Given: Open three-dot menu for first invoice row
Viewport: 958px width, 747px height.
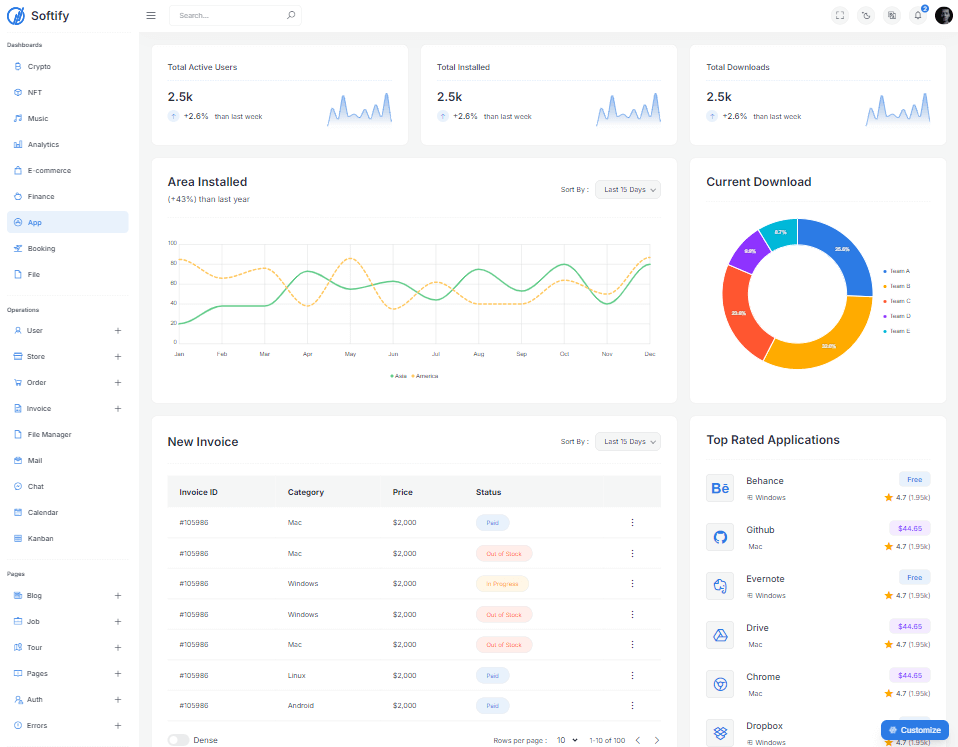Looking at the screenshot, I should pyautogui.click(x=632, y=523).
